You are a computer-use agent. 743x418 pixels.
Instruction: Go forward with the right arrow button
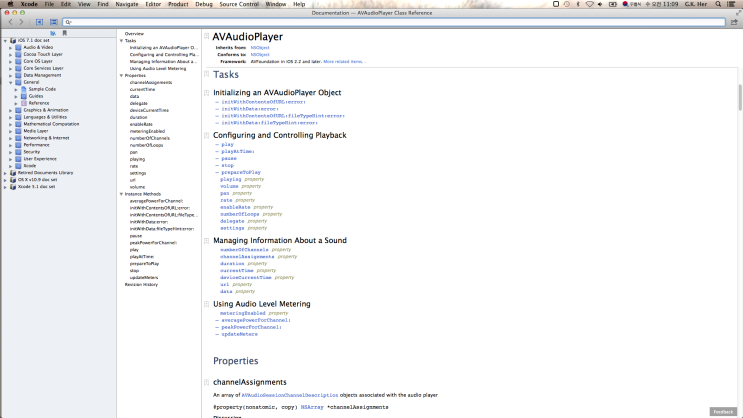click(21, 22)
